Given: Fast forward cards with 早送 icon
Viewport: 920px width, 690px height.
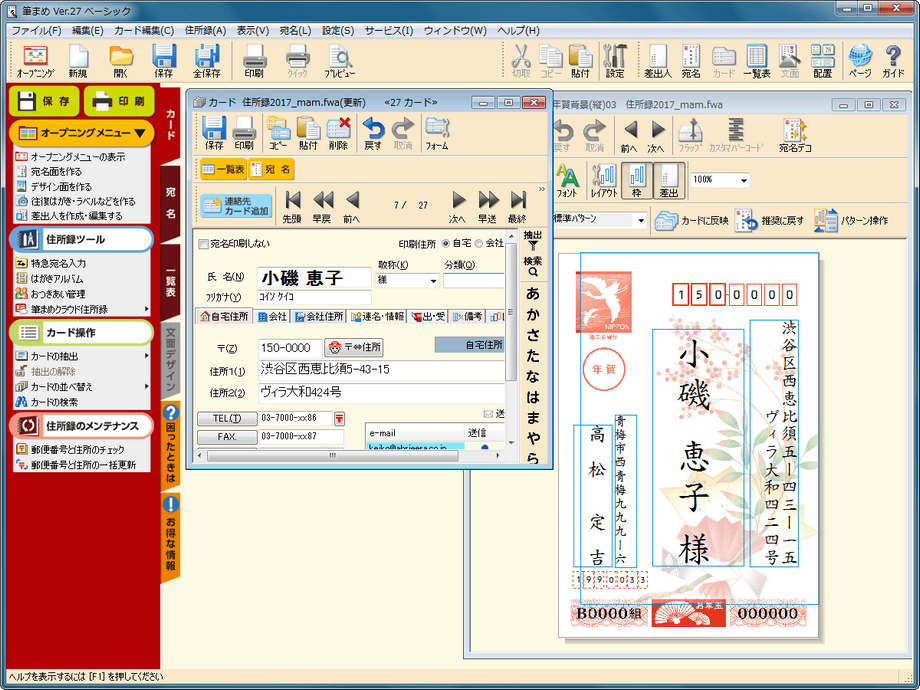Looking at the screenshot, I should click(x=488, y=207).
